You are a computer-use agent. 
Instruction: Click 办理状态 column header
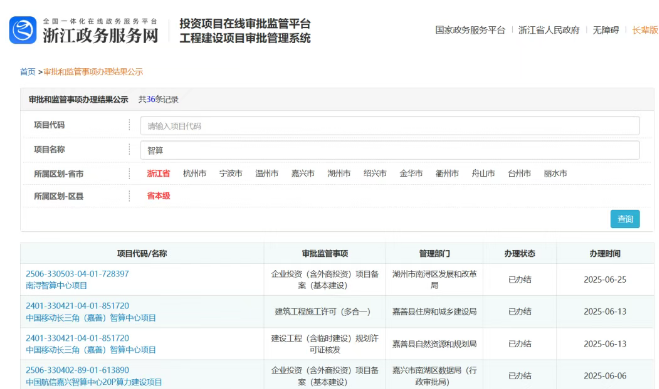pyautogui.click(x=519, y=254)
